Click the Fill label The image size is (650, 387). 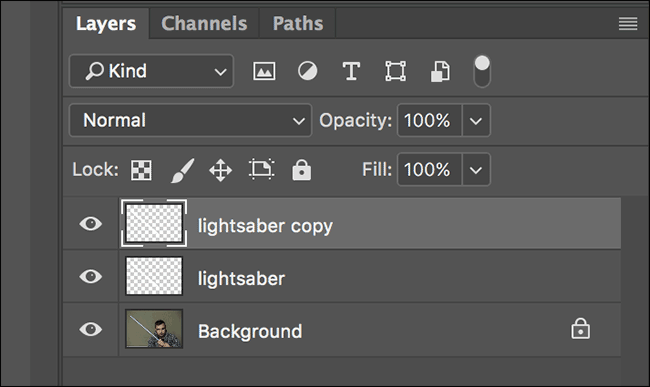pos(376,169)
